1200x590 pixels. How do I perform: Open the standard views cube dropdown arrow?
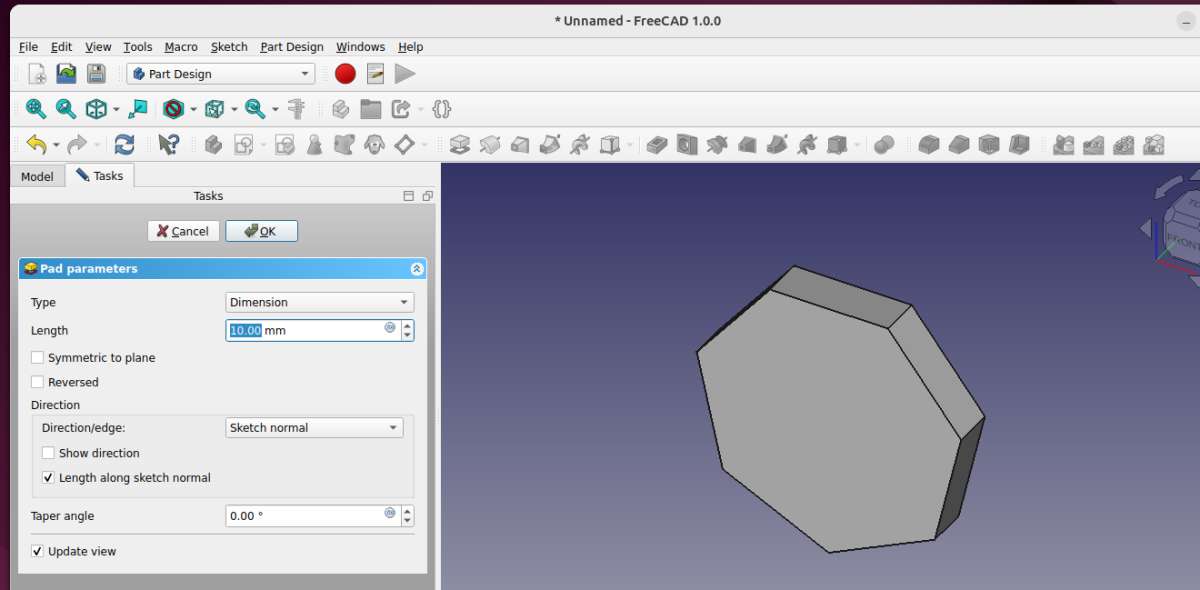116,109
